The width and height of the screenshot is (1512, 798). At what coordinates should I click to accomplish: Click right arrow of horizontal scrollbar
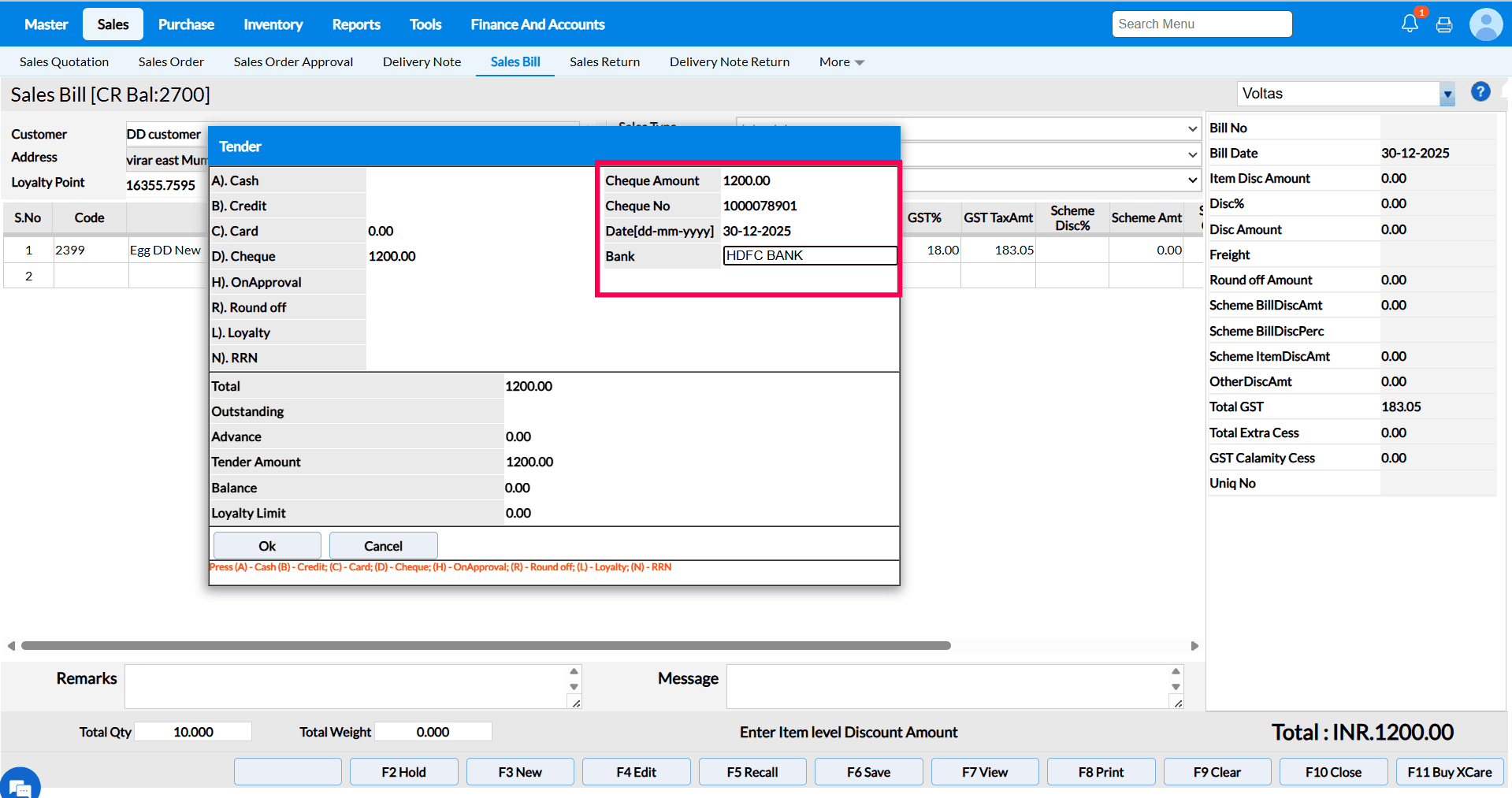point(1194,646)
